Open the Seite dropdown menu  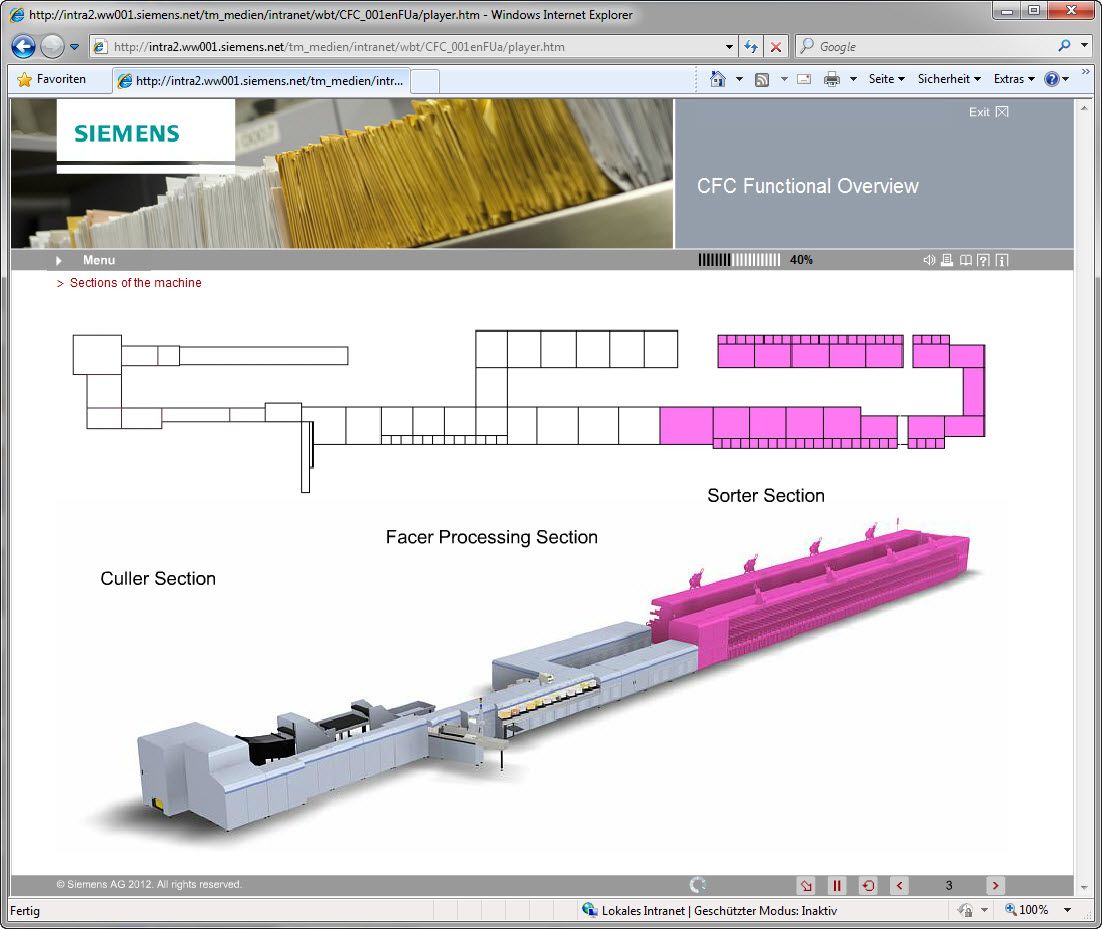(x=886, y=79)
